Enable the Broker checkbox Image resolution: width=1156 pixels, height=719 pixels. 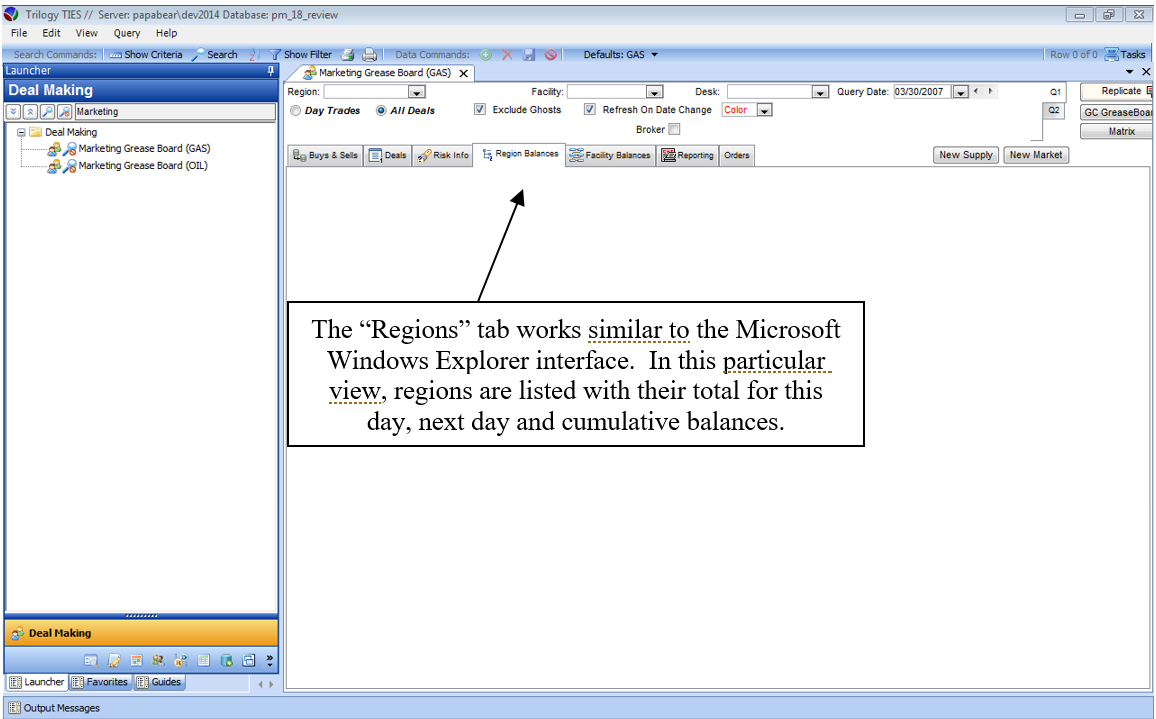click(674, 129)
